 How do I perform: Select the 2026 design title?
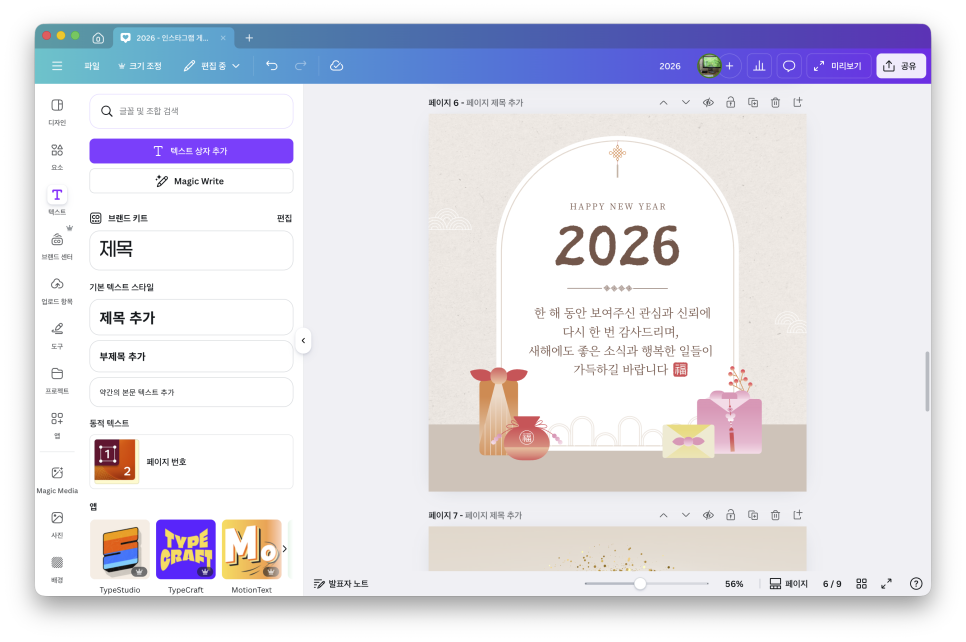[670, 66]
